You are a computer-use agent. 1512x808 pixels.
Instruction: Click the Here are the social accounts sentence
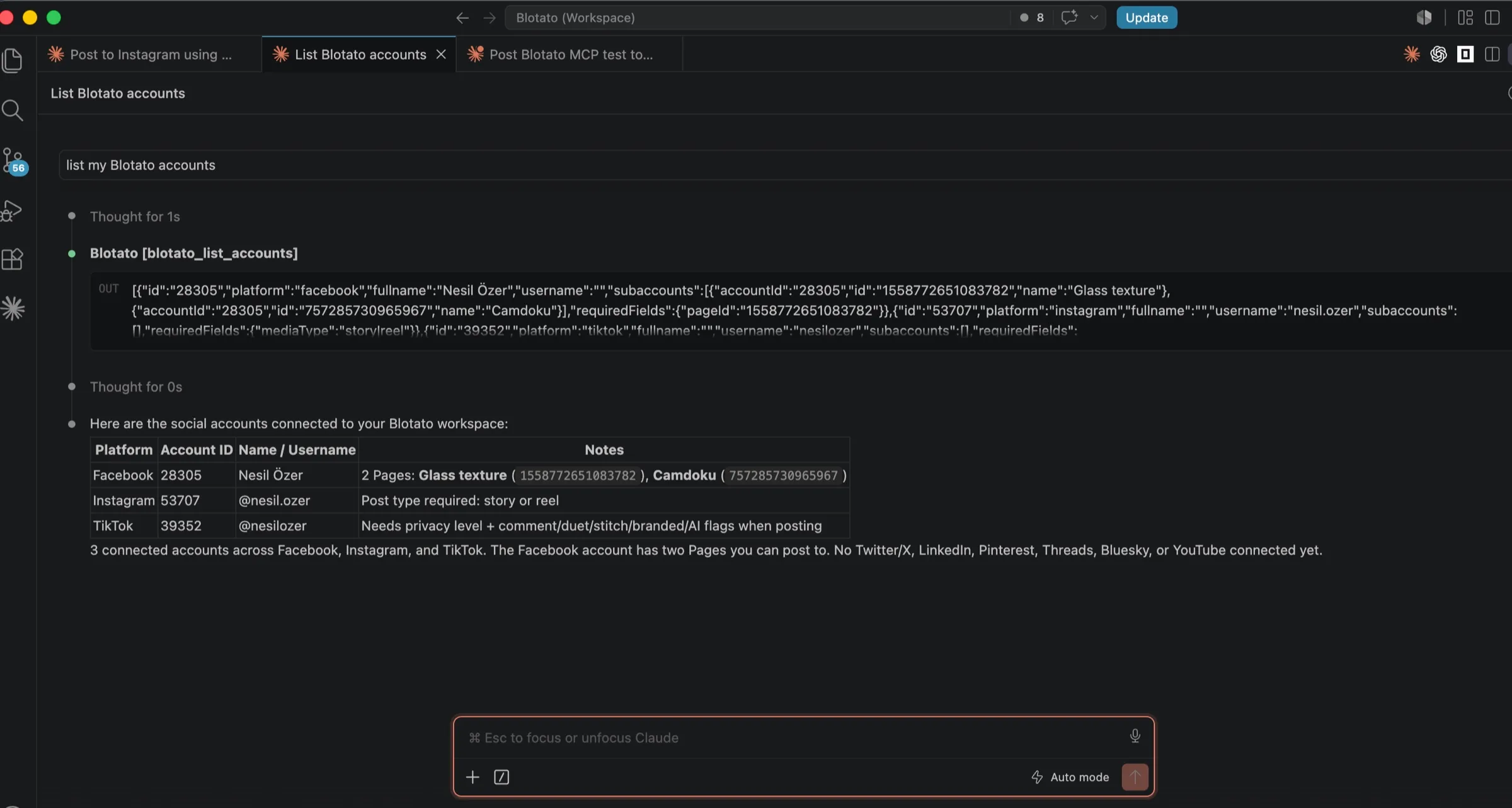299,424
